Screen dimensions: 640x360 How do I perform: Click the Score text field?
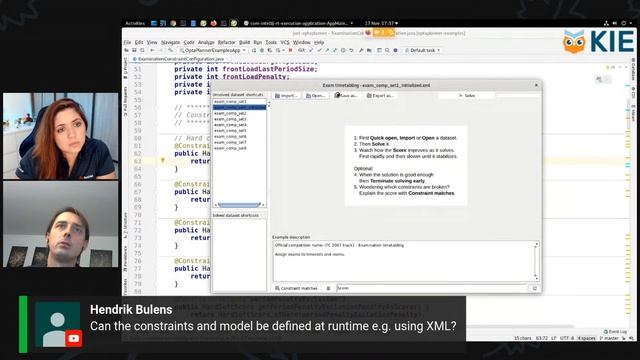[432, 288]
